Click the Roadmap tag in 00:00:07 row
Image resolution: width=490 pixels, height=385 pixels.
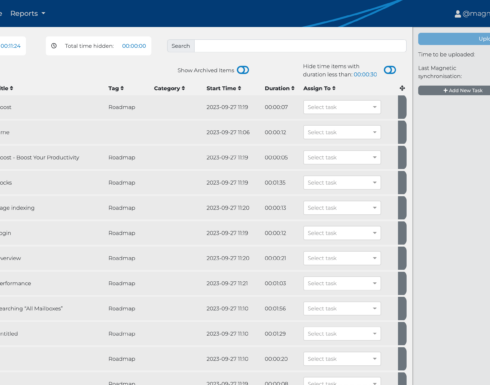122,107
